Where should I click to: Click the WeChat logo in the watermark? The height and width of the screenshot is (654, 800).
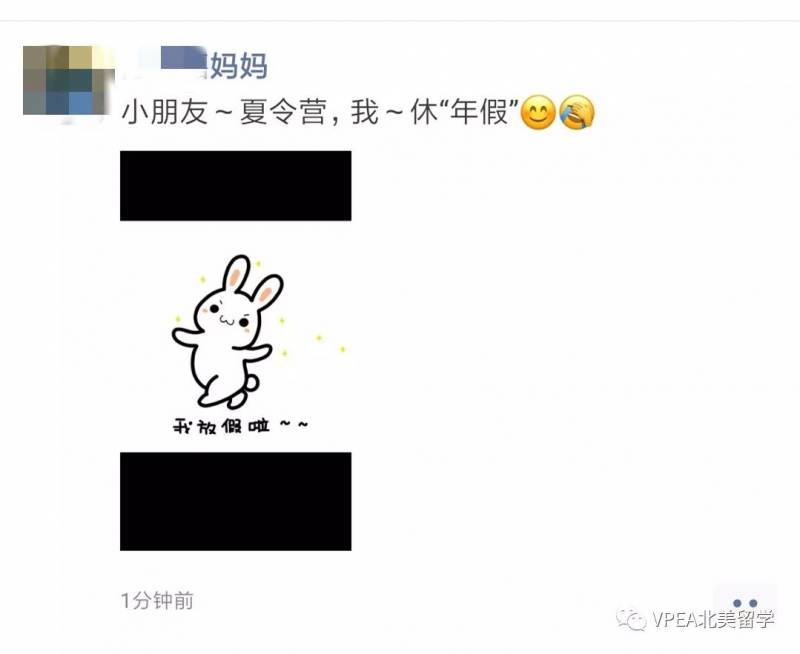[631, 619]
